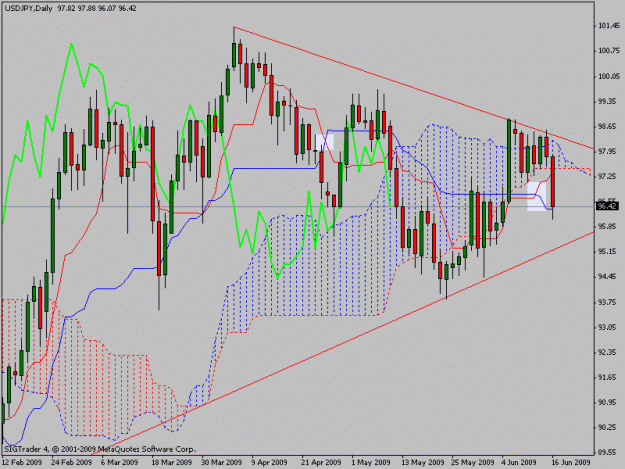The height and width of the screenshot is (469, 625).
Task: Click the 98.65 price axis label
Action: coord(609,127)
